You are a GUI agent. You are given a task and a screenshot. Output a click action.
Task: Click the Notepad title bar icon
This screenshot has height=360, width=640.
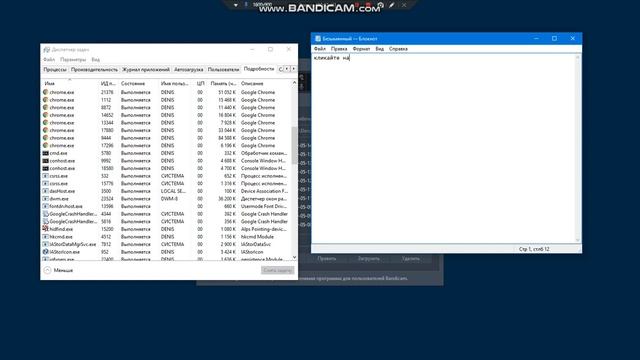click(318, 39)
